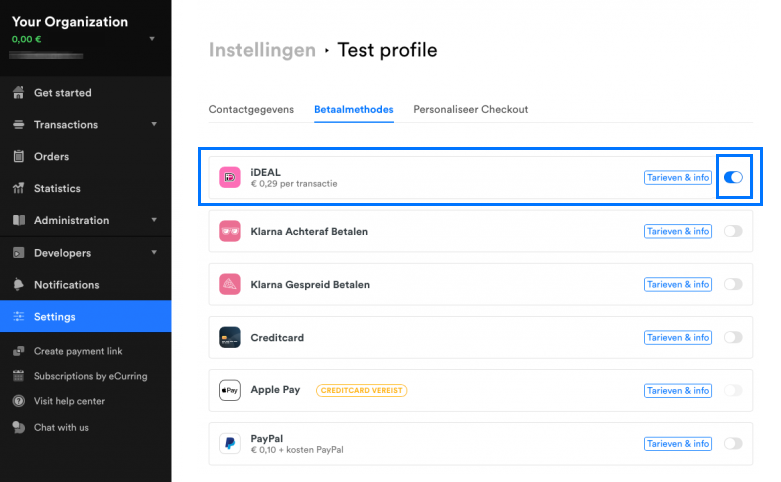The height and width of the screenshot is (482, 781).
Task: Switch to the Contactgegevens tab
Action: coord(251,110)
